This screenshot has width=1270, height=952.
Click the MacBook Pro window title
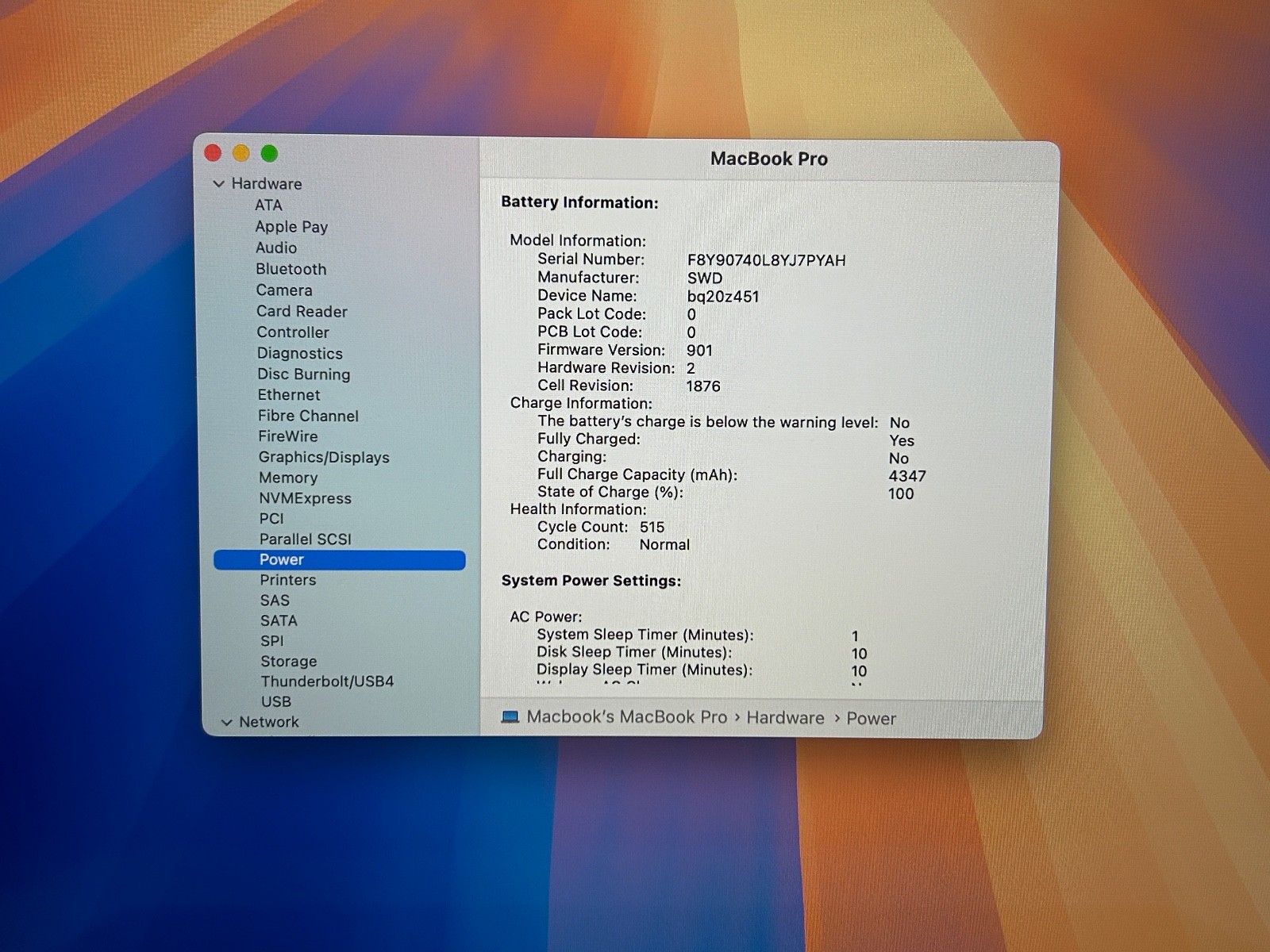click(769, 159)
